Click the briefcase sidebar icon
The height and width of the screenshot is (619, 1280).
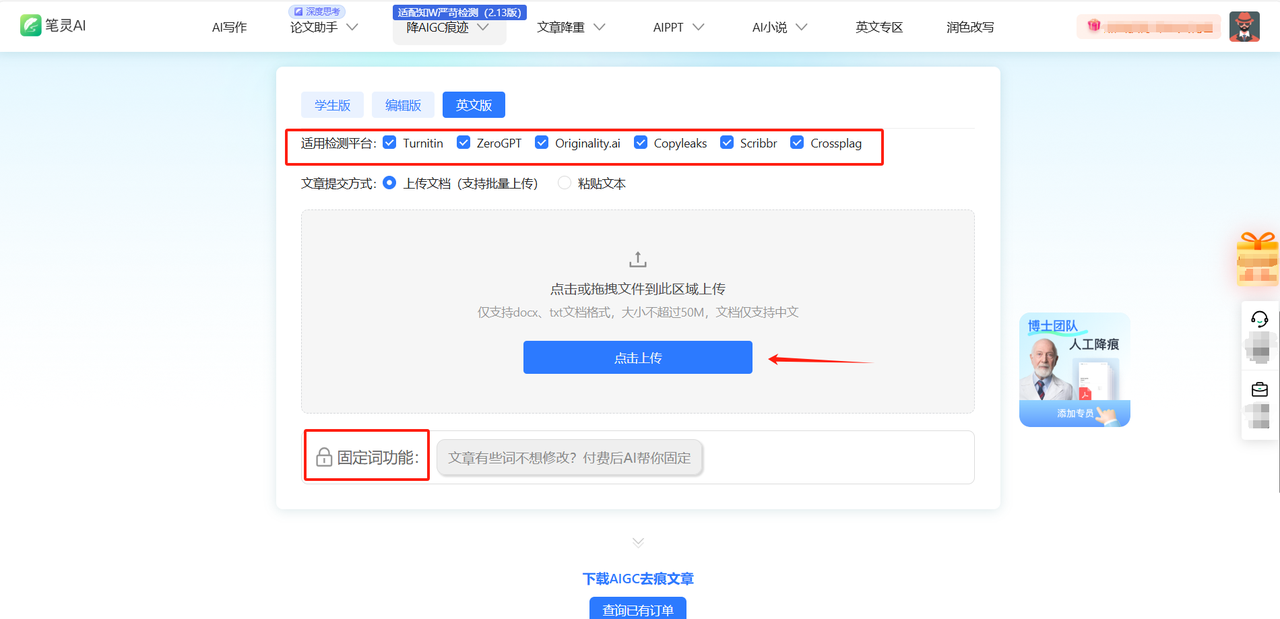pyautogui.click(x=1260, y=389)
